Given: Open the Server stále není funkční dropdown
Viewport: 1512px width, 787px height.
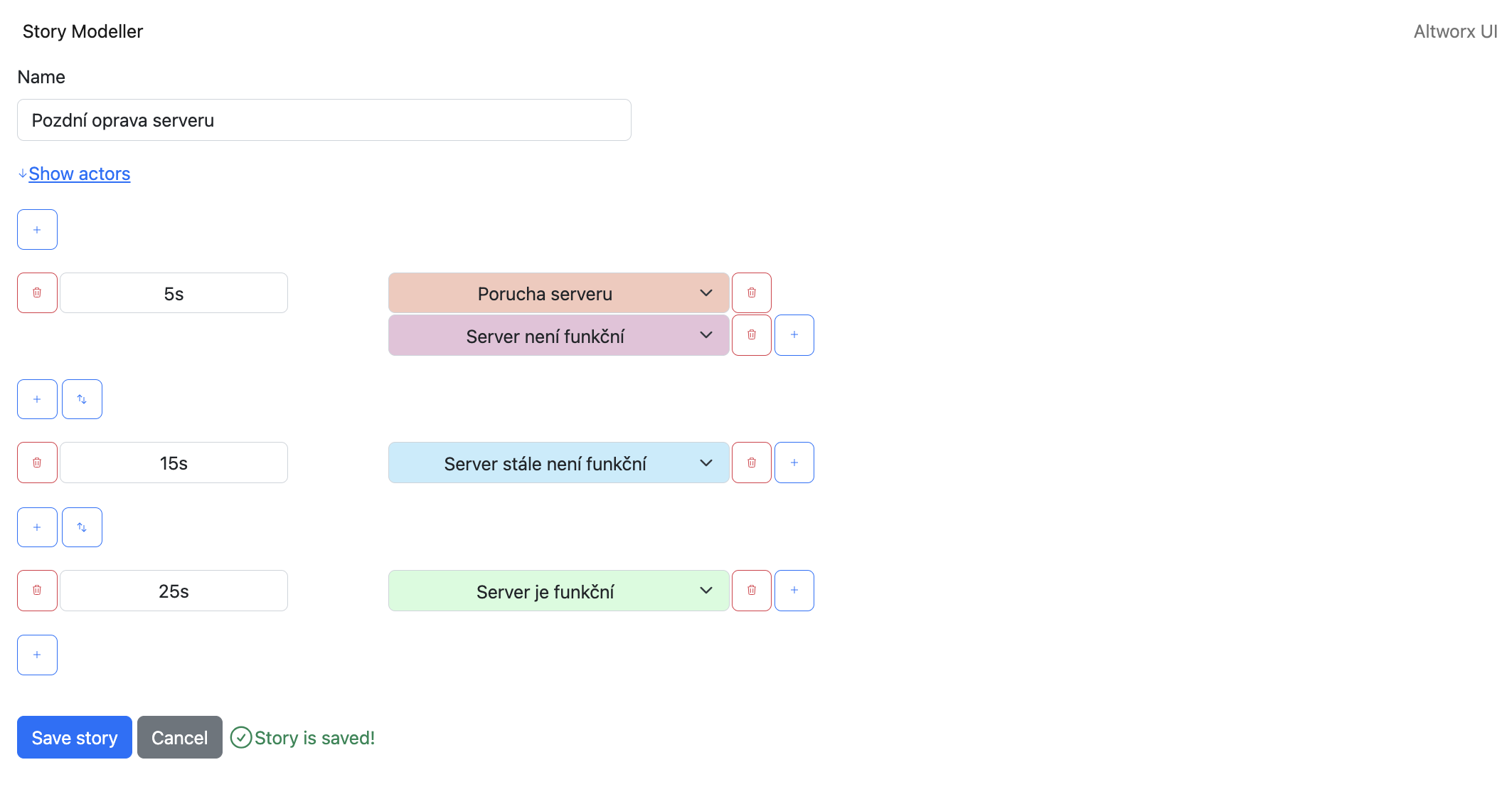Looking at the screenshot, I should click(x=558, y=463).
